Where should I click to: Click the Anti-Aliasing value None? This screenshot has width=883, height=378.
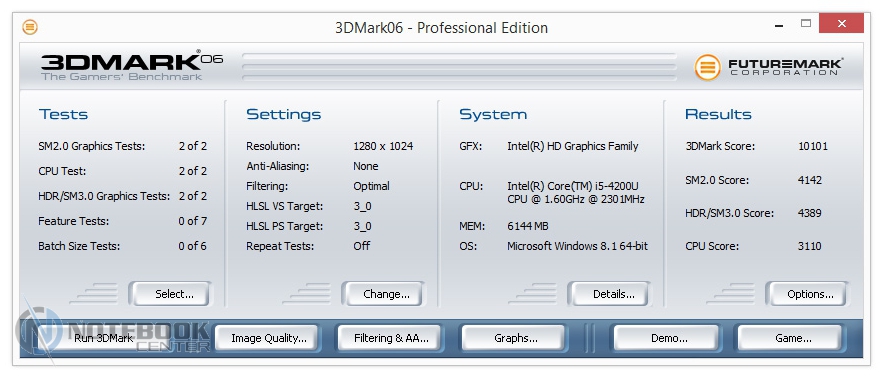(365, 166)
